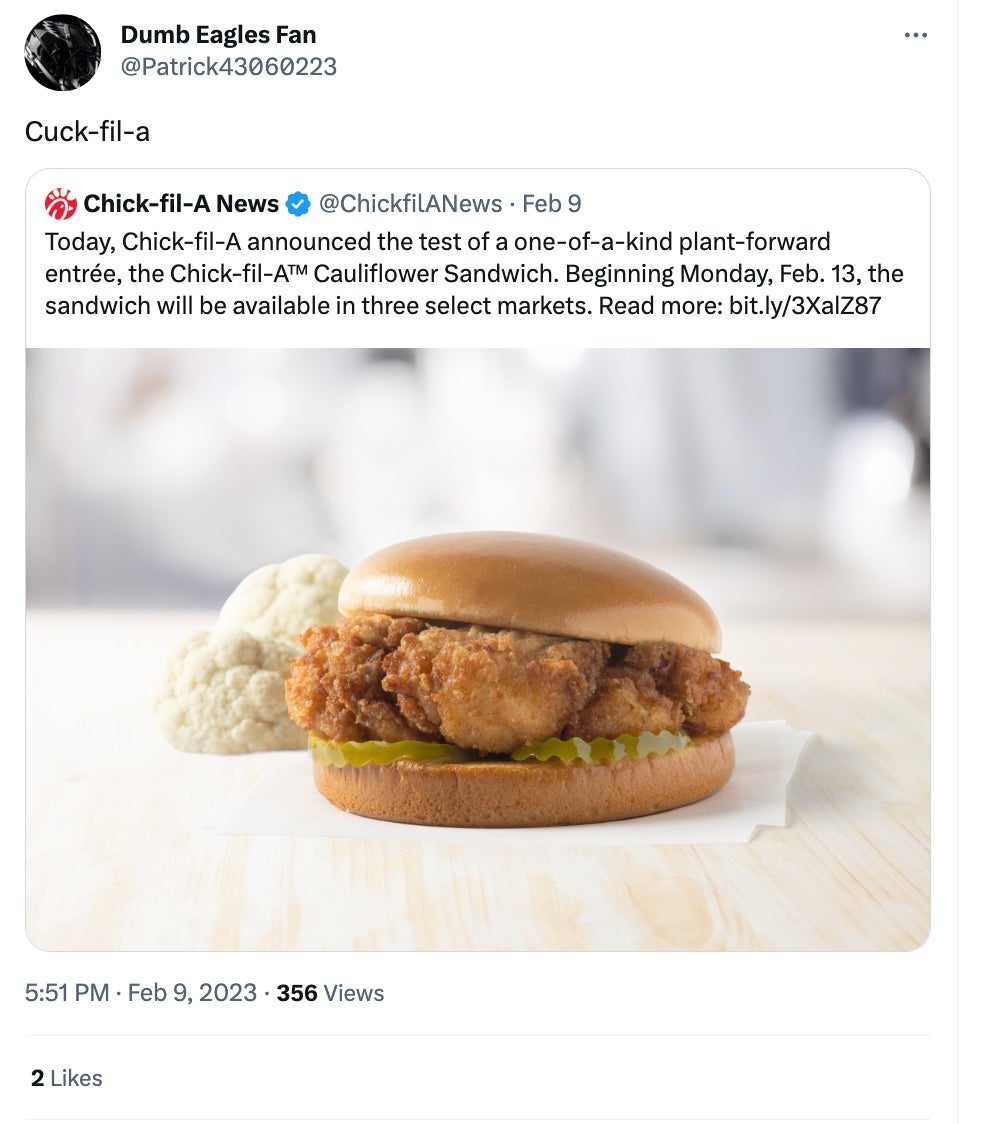Viewport: 998px width, 1124px height.
Task: Click Dumb Eagles Fan's profile picture
Action: (x=62, y=52)
